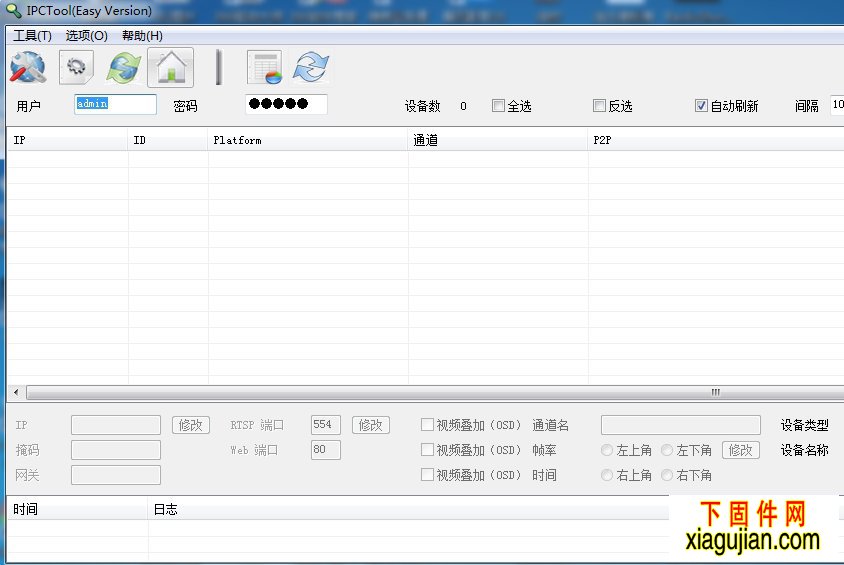Click the horizontal scrollbar left arrow
The width and height of the screenshot is (844, 565).
pos(16,392)
